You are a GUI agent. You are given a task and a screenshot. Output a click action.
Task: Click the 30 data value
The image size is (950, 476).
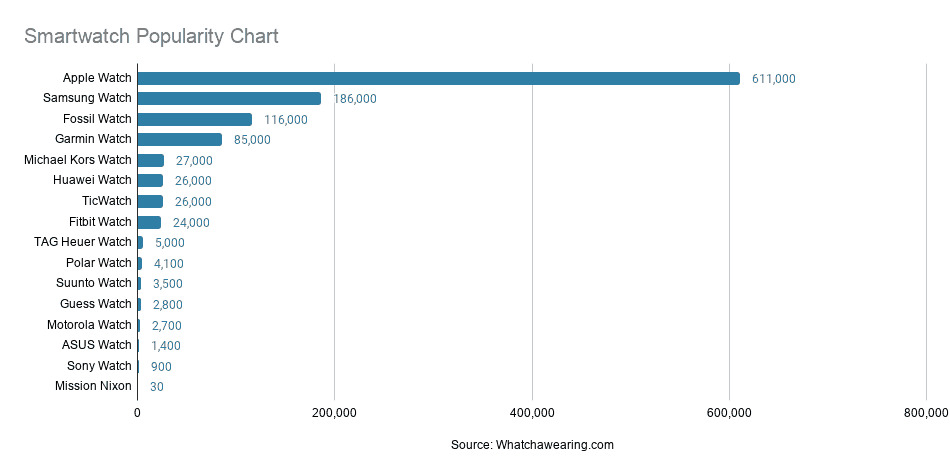click(157, 387)
